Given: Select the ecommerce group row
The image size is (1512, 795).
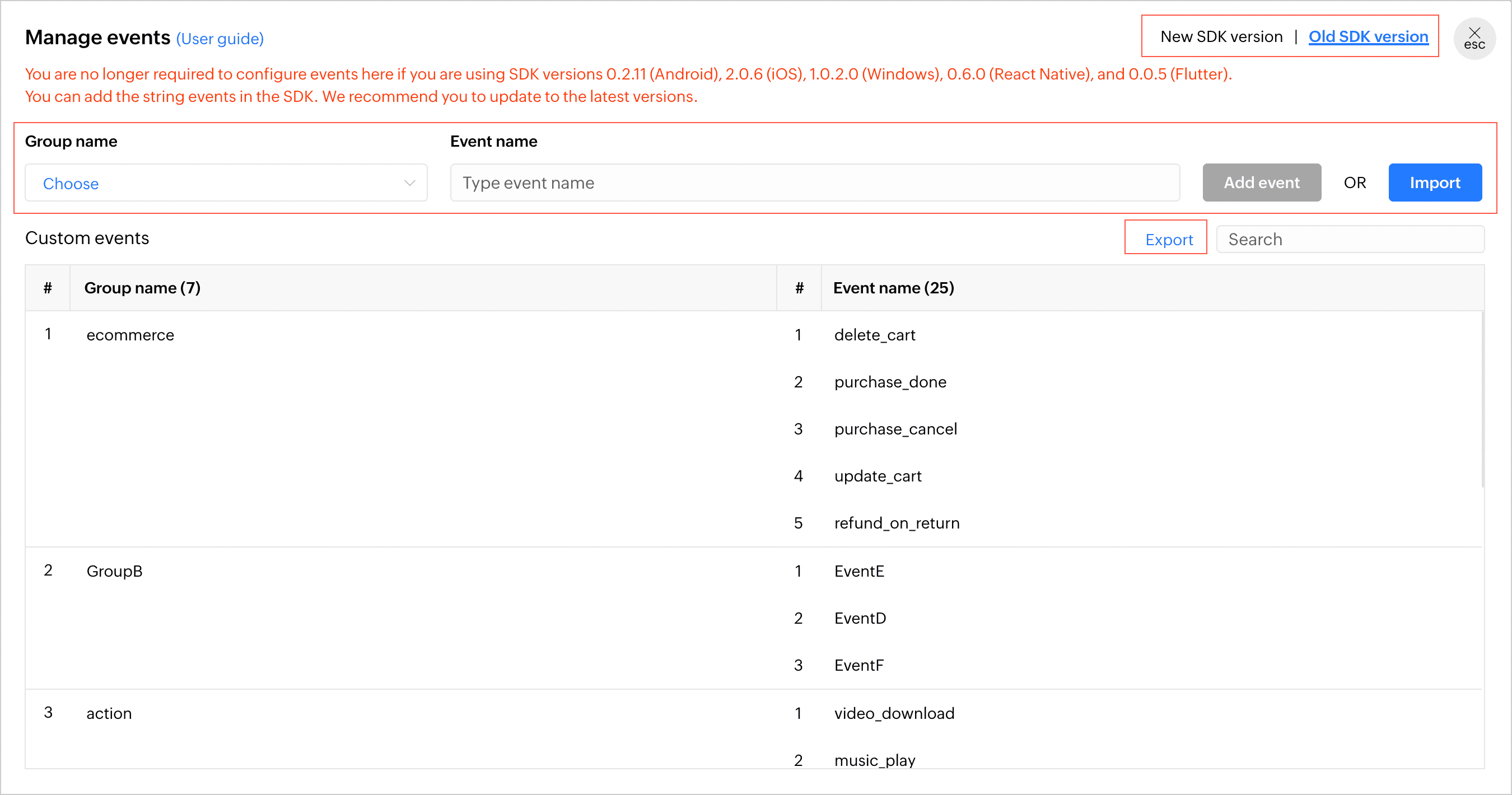Looking at the screenshot, I should pyautogui.click(x=130, y=335).
